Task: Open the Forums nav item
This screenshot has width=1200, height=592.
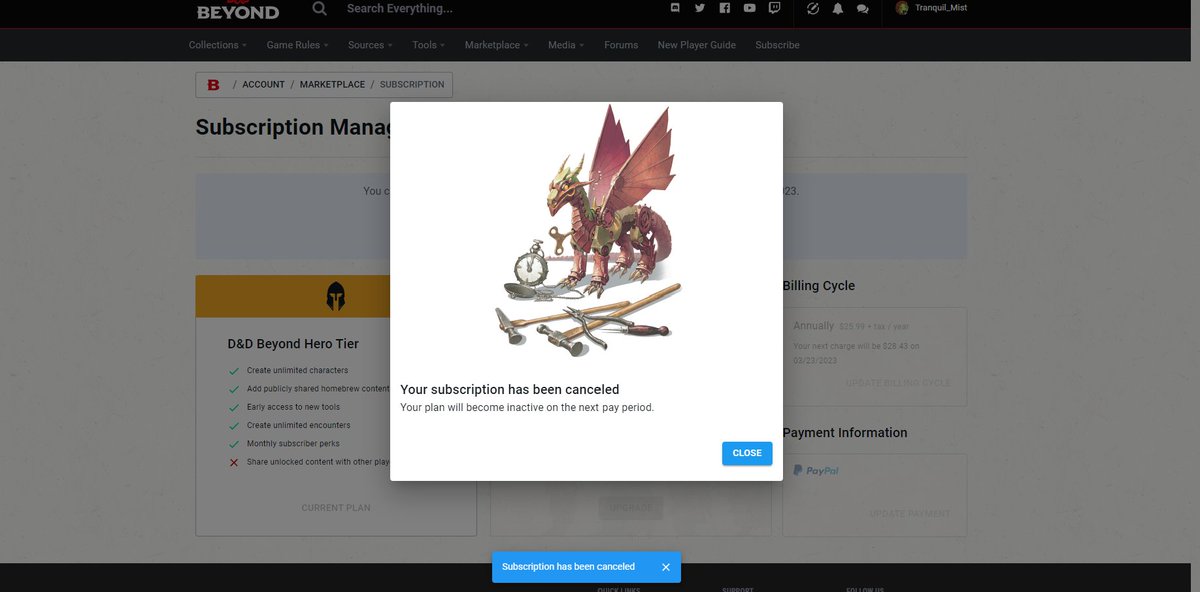Action: coord(621,45)
